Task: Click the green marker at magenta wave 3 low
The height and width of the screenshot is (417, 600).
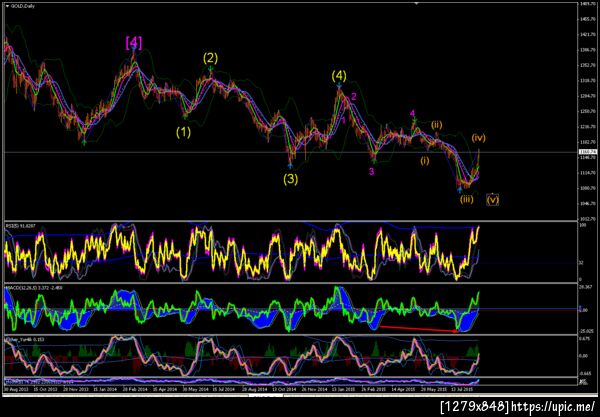Action: (374, 161)
